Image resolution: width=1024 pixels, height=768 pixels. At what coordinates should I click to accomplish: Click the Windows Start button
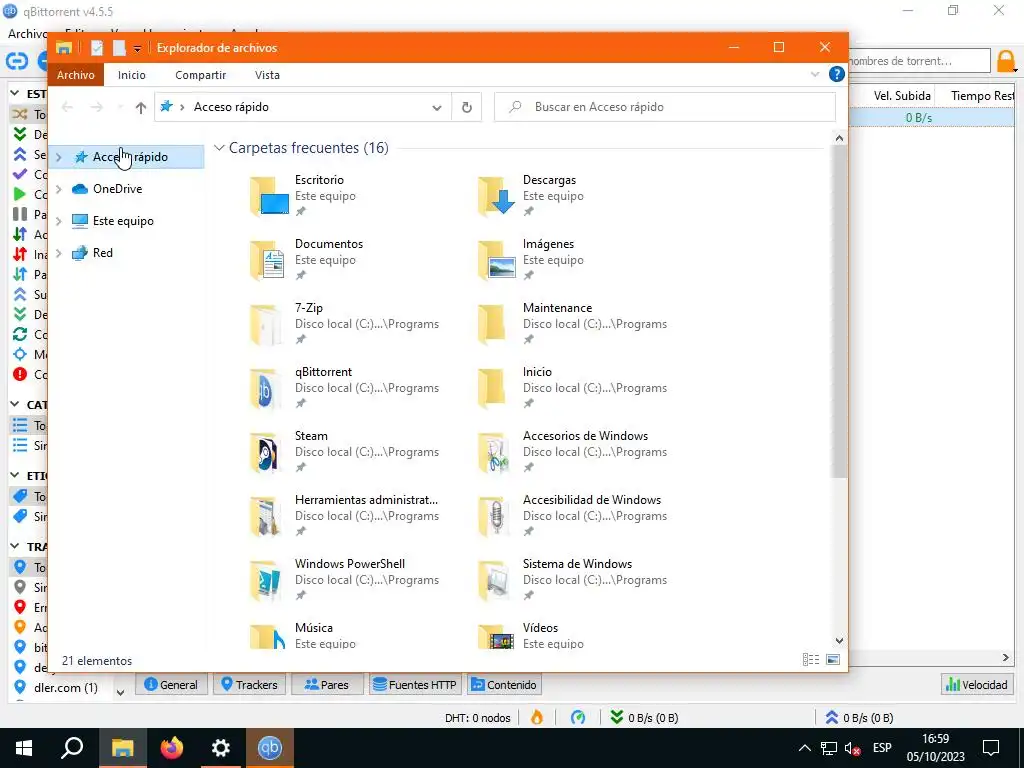coord(24,747)
